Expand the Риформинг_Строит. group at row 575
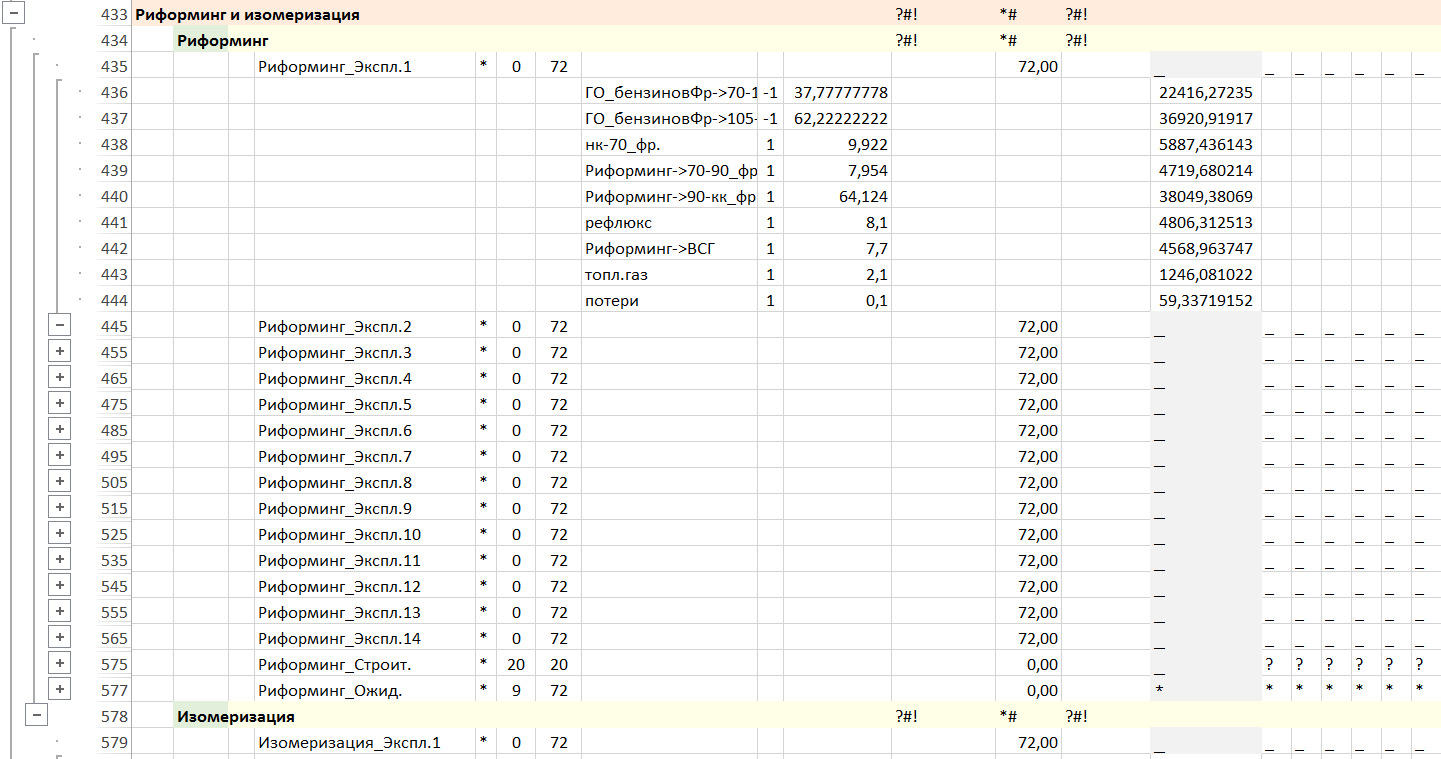1441x759 pixels. (x=60, y=663)
